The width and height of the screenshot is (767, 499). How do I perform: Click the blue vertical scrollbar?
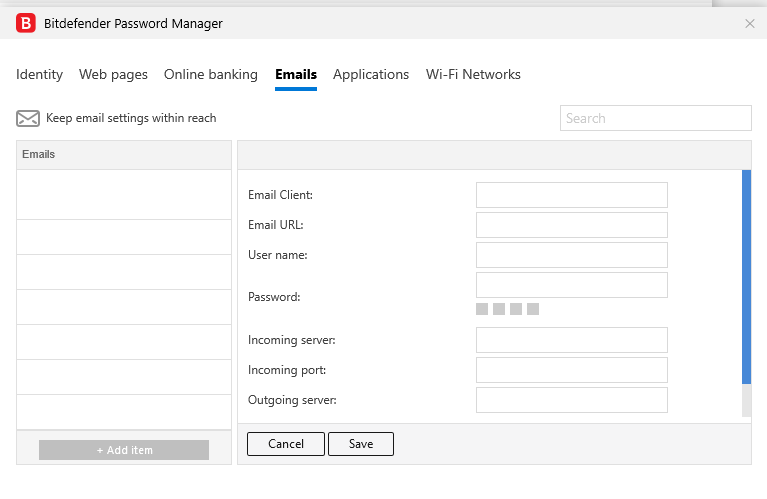click(746, 277)
